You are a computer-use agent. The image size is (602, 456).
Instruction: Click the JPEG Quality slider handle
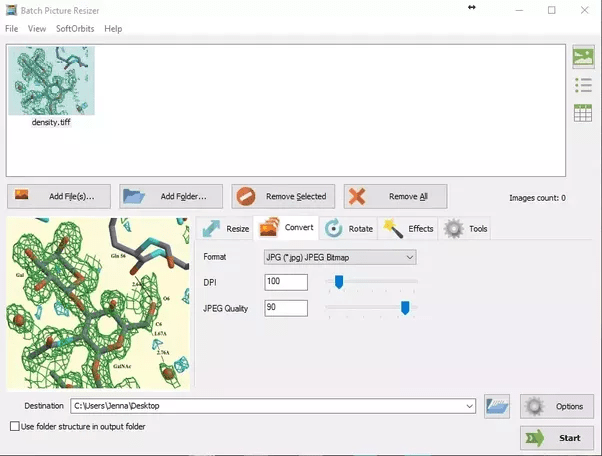point(405,308)
